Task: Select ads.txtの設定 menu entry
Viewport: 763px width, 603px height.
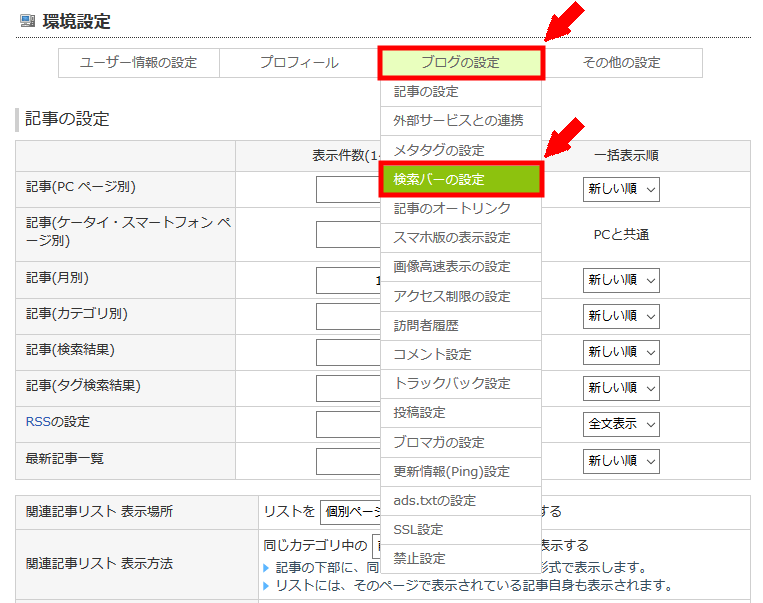Action: coord(461,501)
